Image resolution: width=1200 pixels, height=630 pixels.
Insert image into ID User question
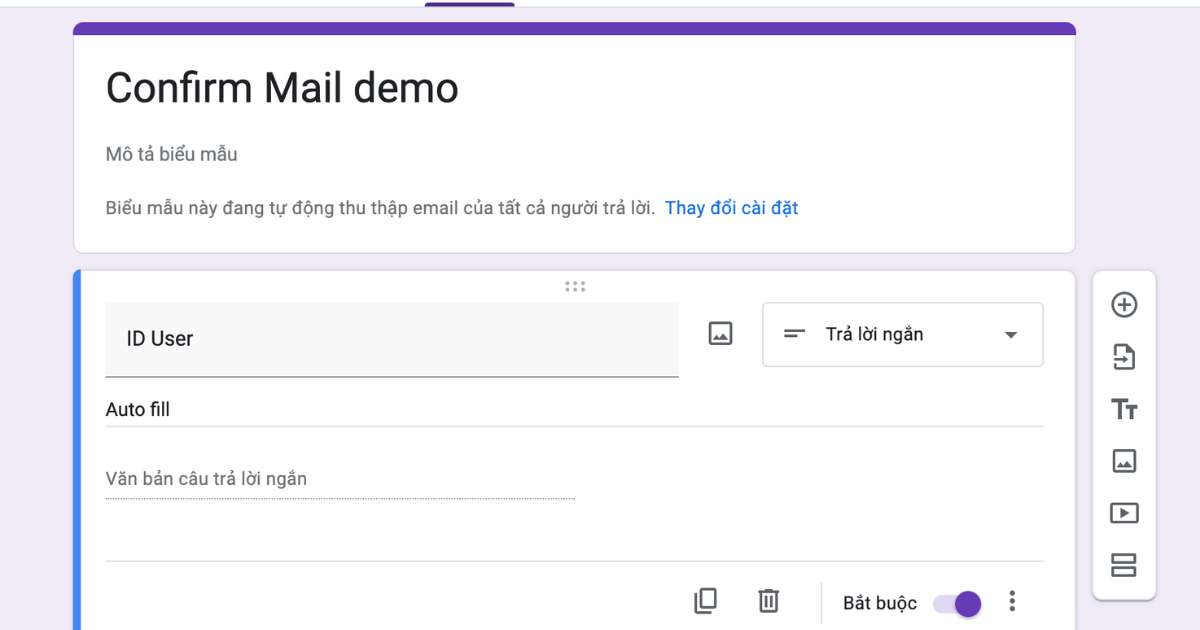point(720,334)
